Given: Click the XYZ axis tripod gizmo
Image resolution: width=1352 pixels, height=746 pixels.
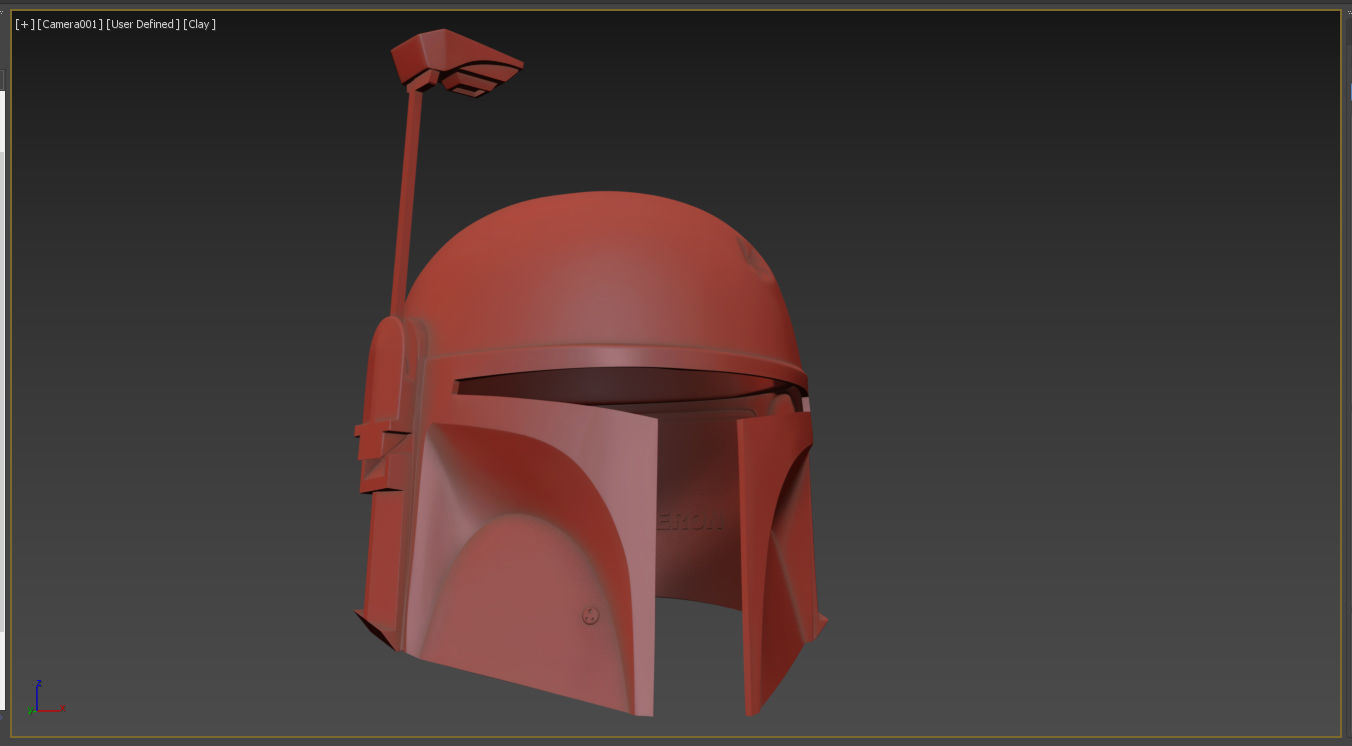Looking at the screenshot, I should click(45, 698).
